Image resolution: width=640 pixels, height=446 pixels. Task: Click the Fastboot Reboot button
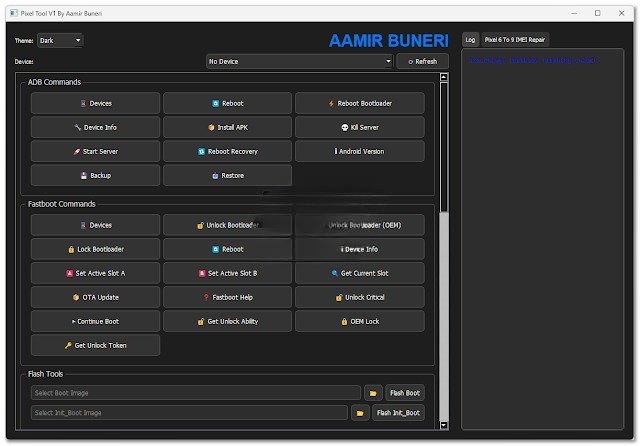227,249
